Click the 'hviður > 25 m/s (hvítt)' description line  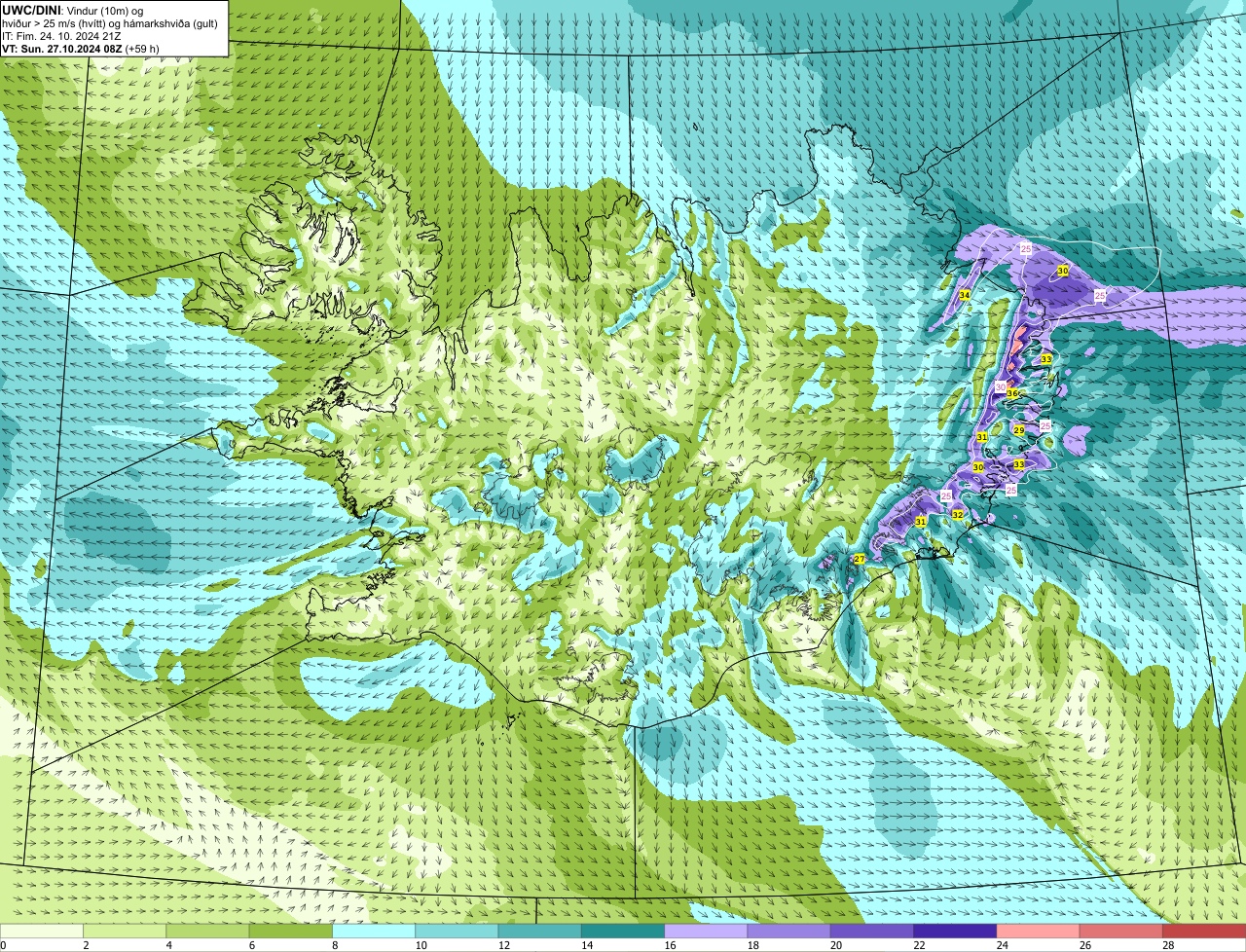[109, 23]
